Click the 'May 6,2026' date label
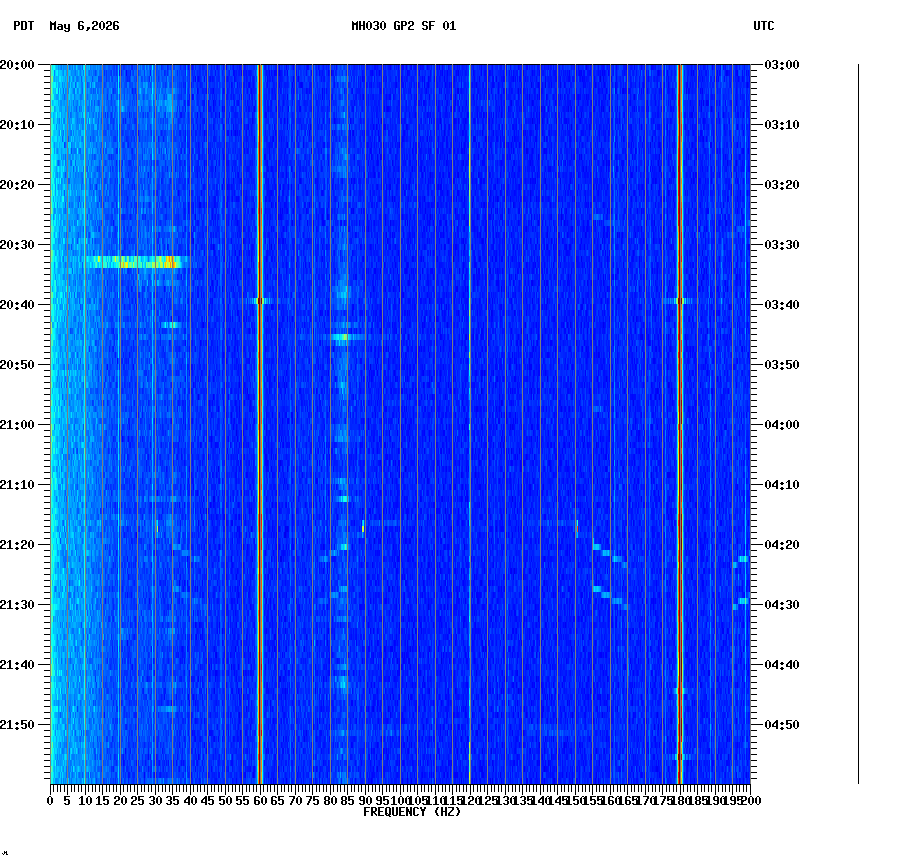The height and width of the screenshot is (864, 902). pos(85,26)
